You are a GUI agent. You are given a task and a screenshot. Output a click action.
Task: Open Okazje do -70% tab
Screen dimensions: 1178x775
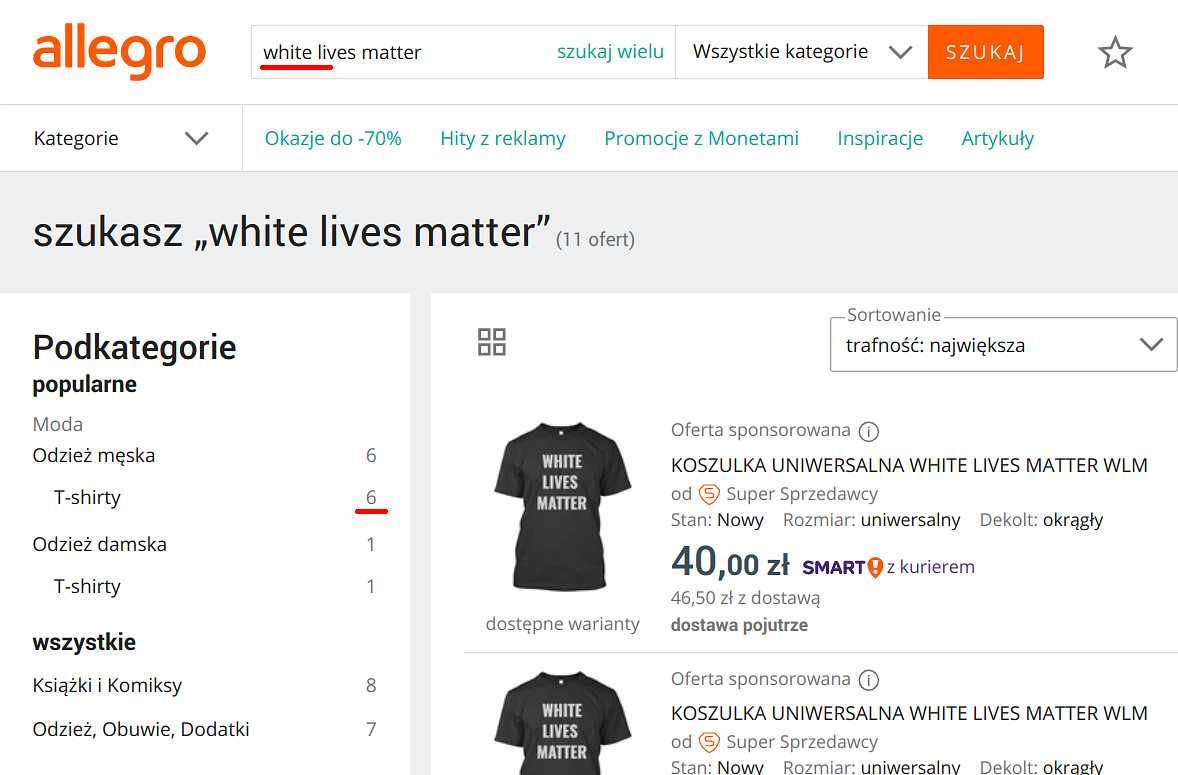333,138
